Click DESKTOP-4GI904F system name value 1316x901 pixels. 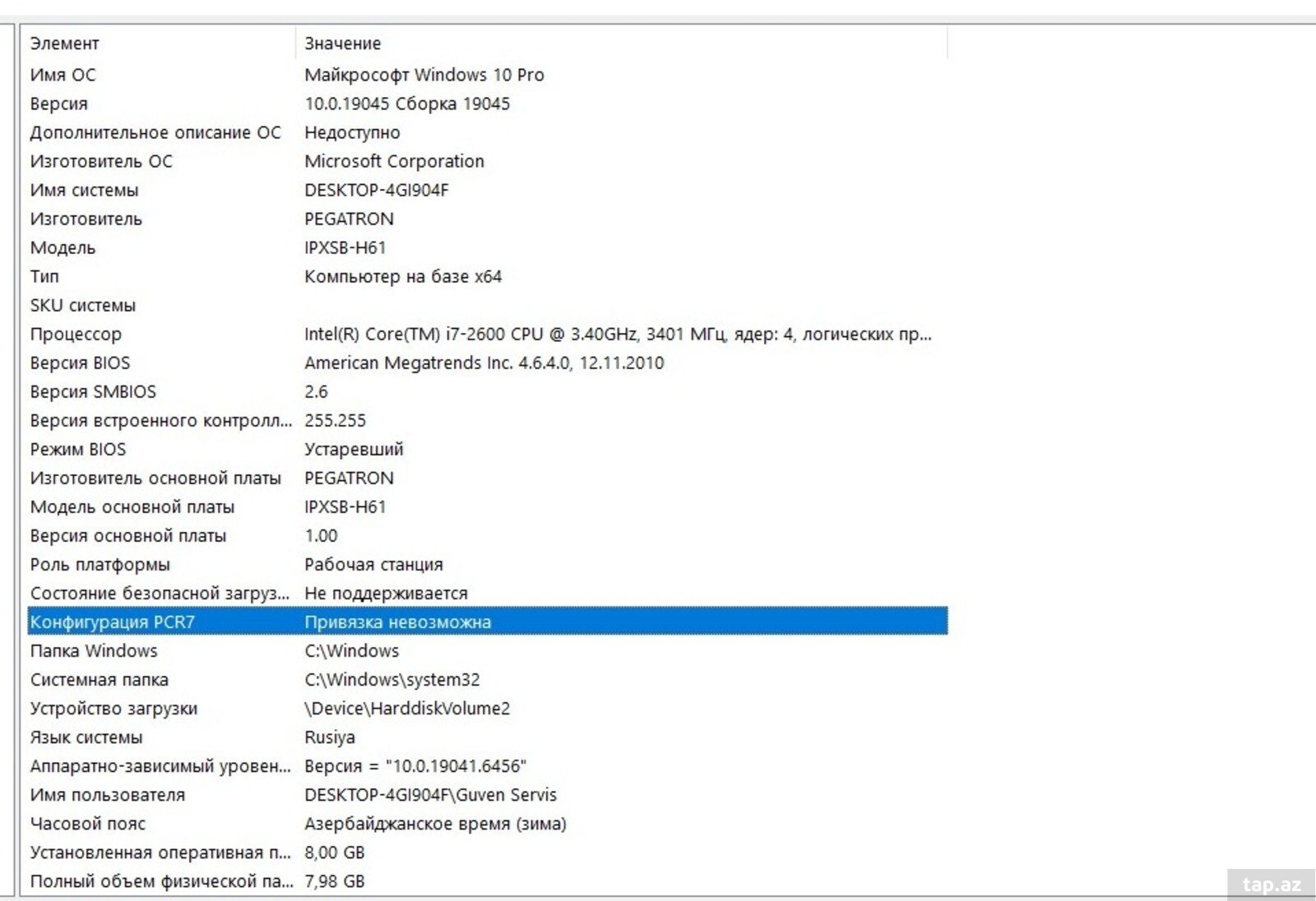[377, 190]
